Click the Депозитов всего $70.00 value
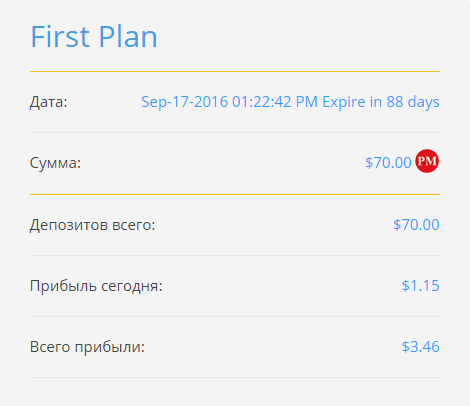470x406 pixels. coord(416,225)
